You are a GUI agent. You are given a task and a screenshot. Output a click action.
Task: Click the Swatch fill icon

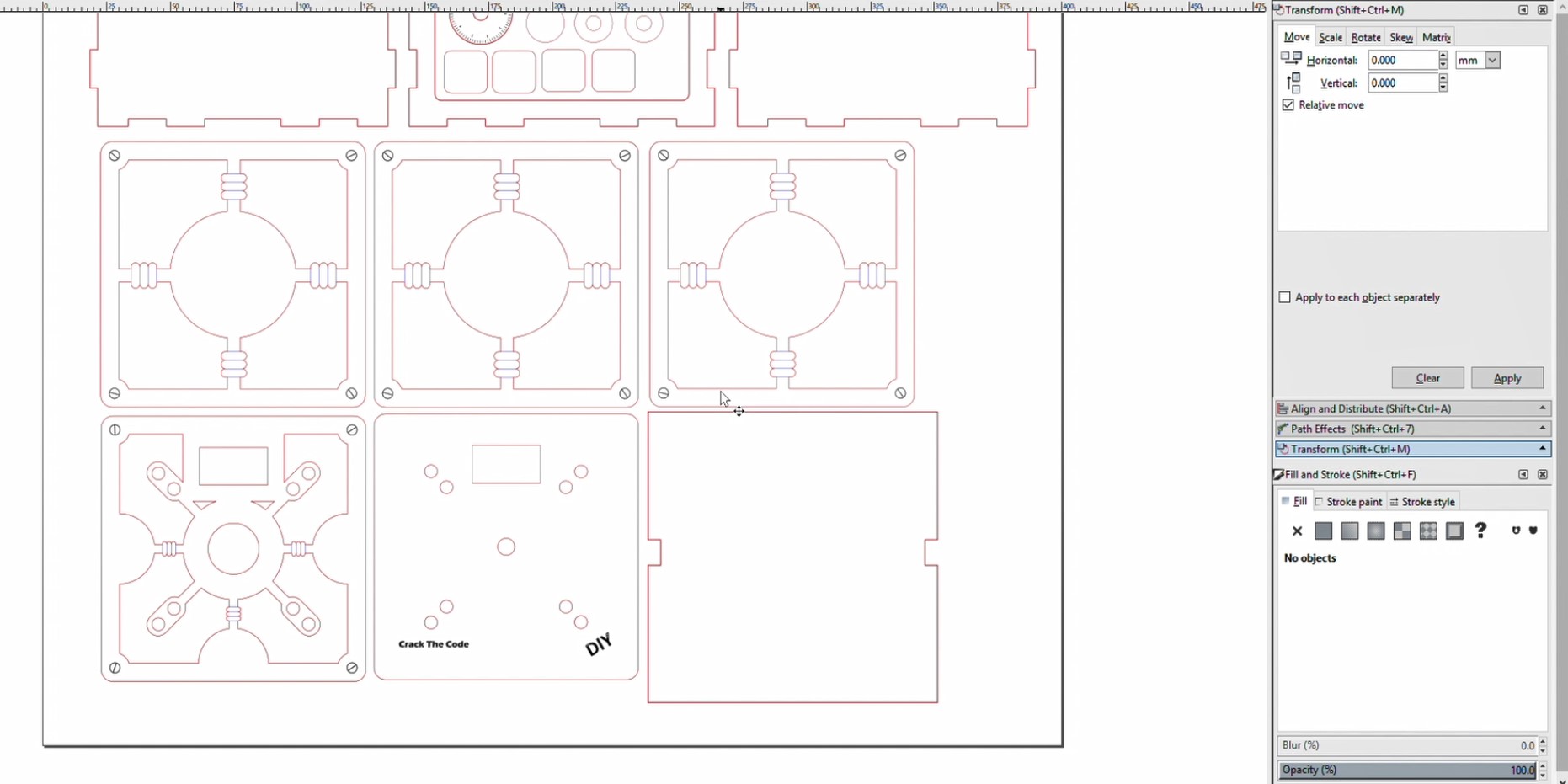1454,531
